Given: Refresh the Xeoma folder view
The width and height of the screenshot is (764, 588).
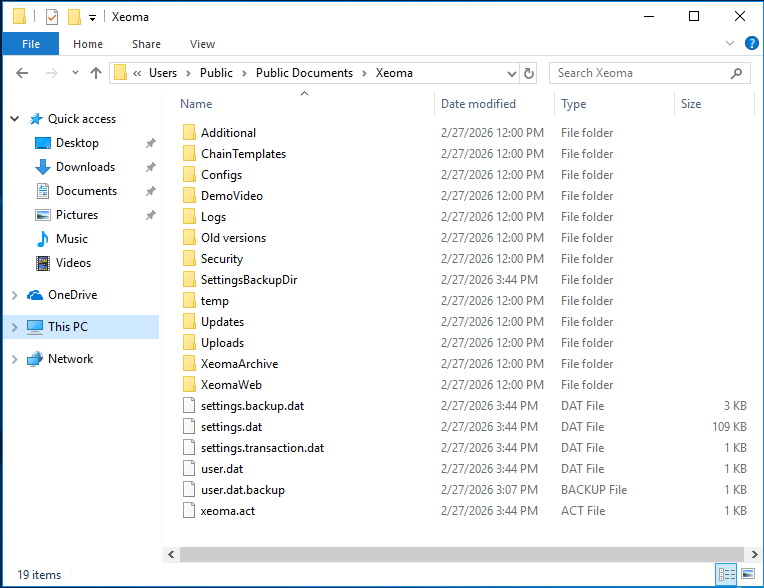Looking at the screenshot, I should click(x=529, y=74).
